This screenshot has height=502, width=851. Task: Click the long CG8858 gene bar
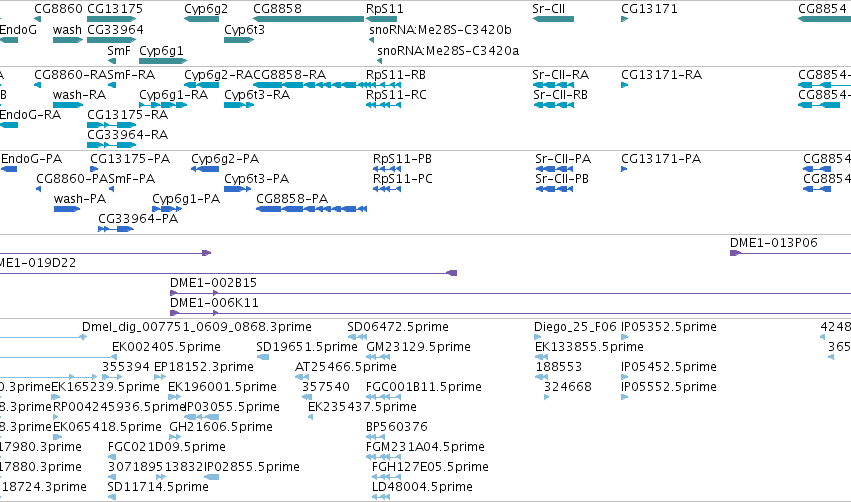pyautogui.click(x=308, y=19)
